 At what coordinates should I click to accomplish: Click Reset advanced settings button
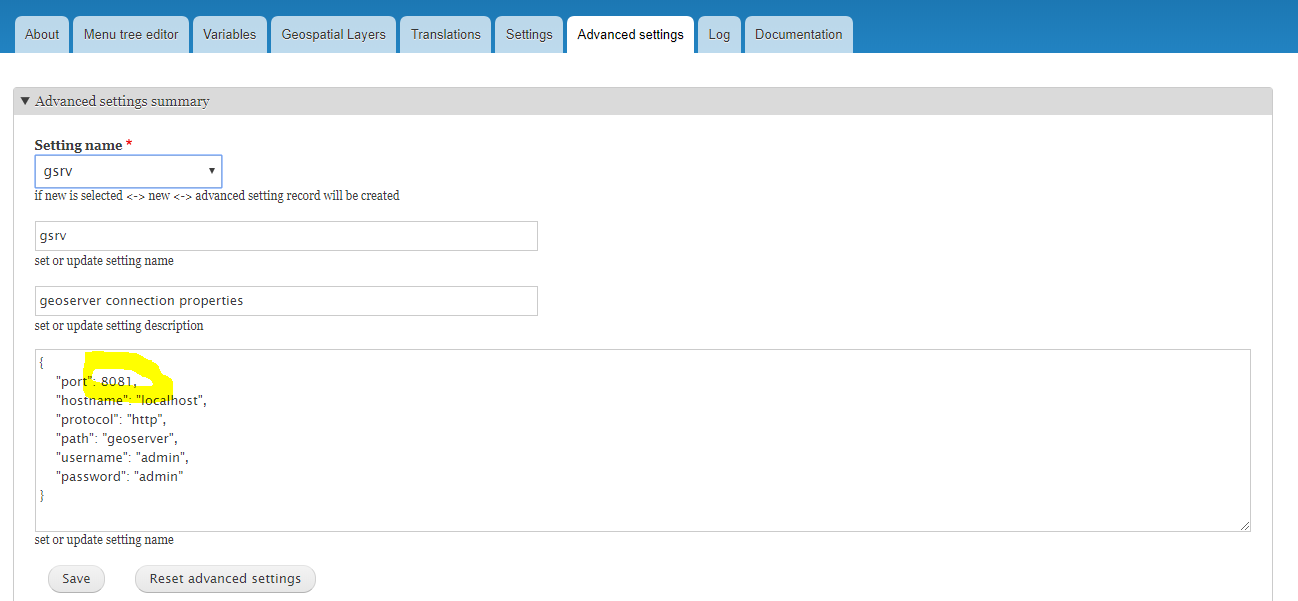click(225, 579)
